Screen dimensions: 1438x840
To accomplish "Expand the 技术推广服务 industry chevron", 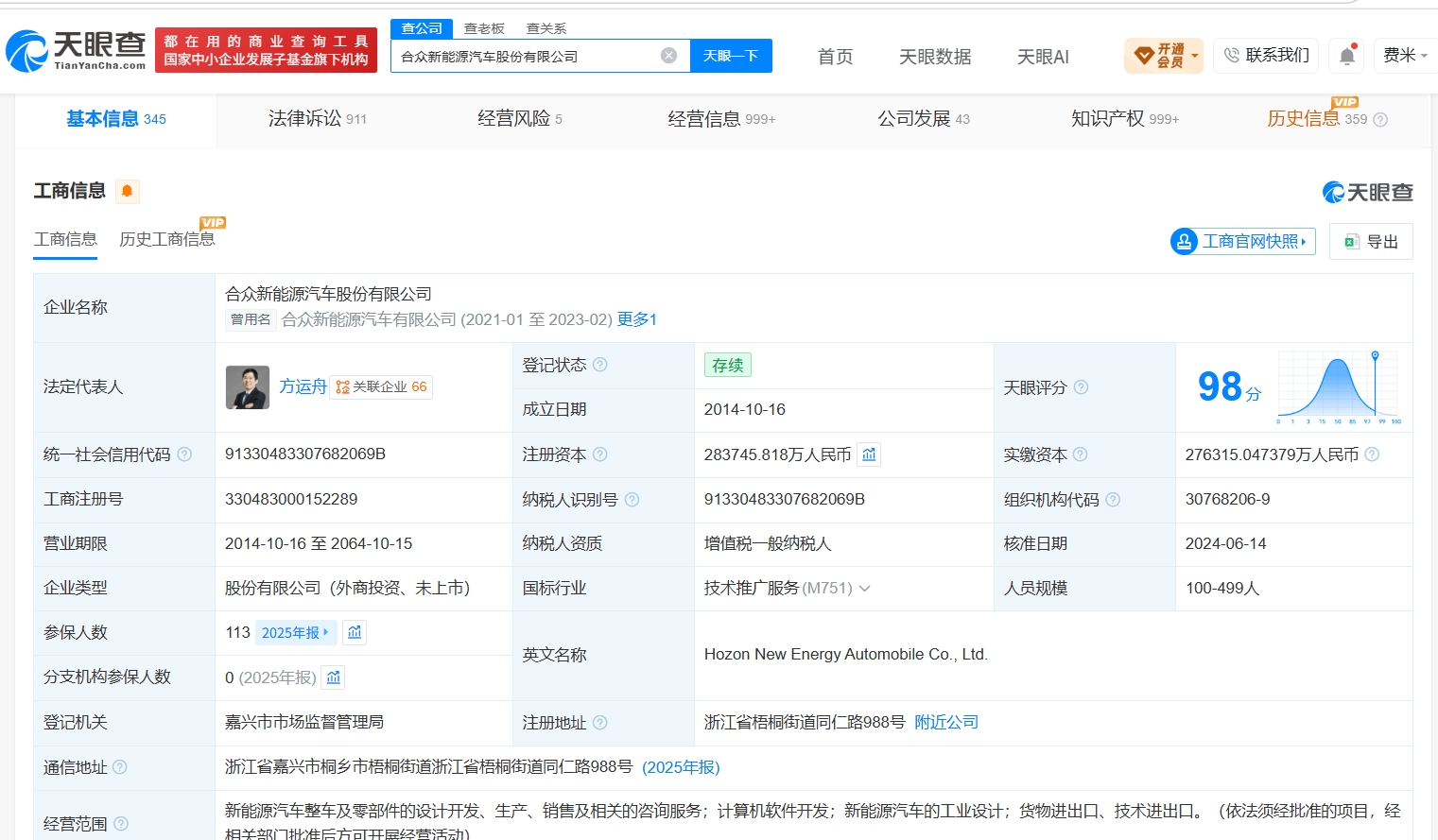I will [864, 588].
